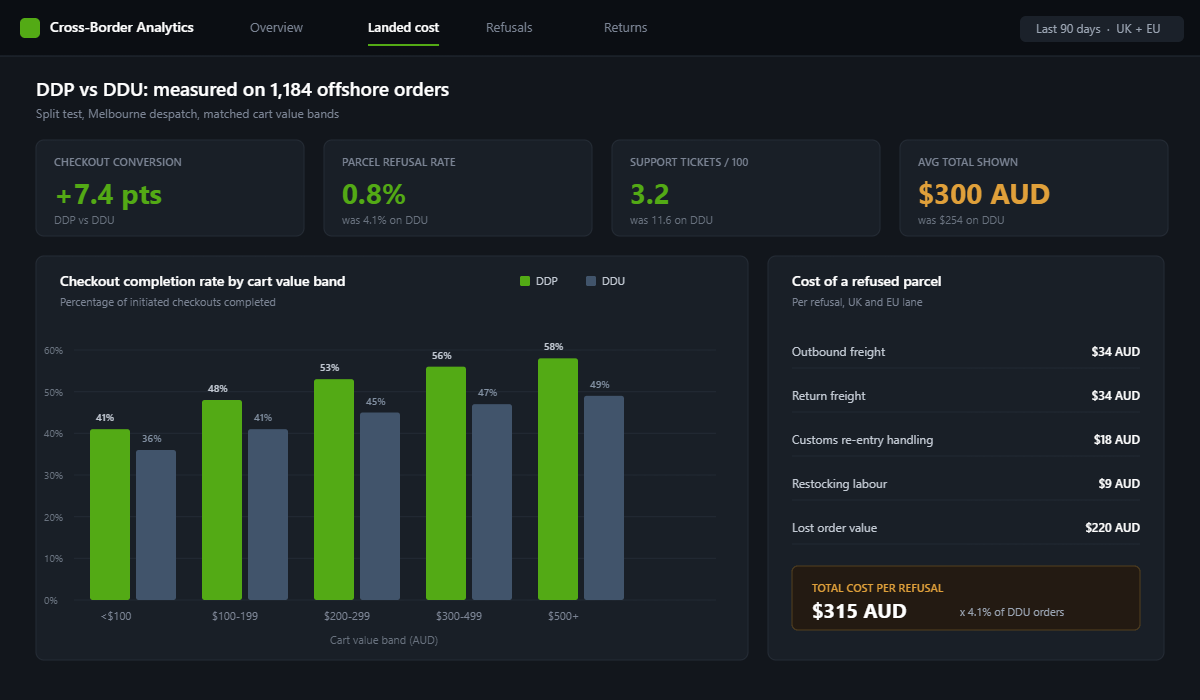
Task: Click the x 4.1% of DDU orders note
Action: tap(1011, 612)
